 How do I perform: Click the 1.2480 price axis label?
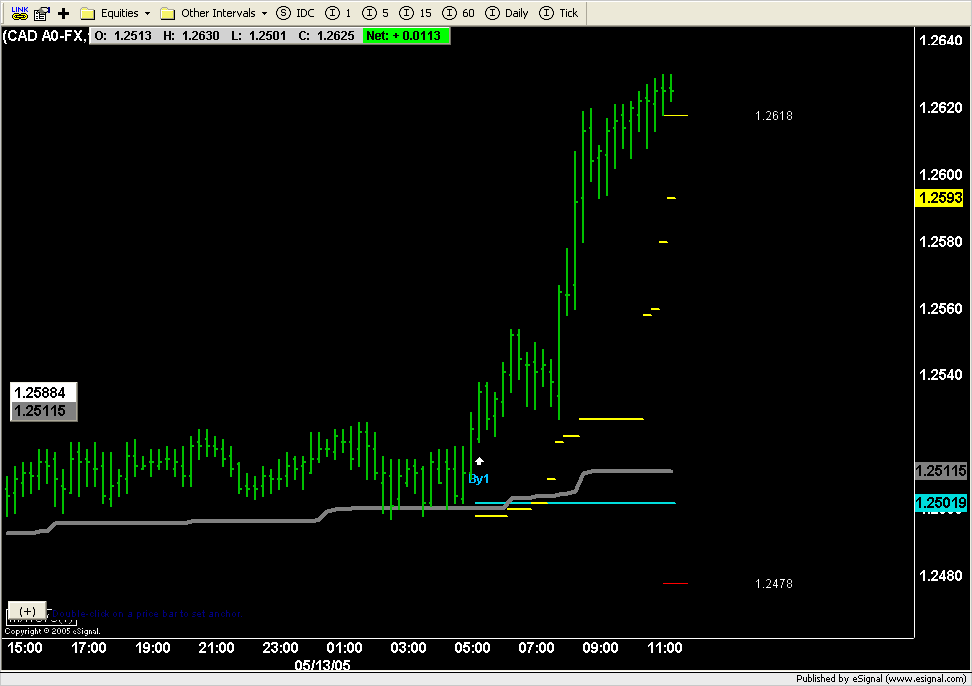[x=940, y=576]
